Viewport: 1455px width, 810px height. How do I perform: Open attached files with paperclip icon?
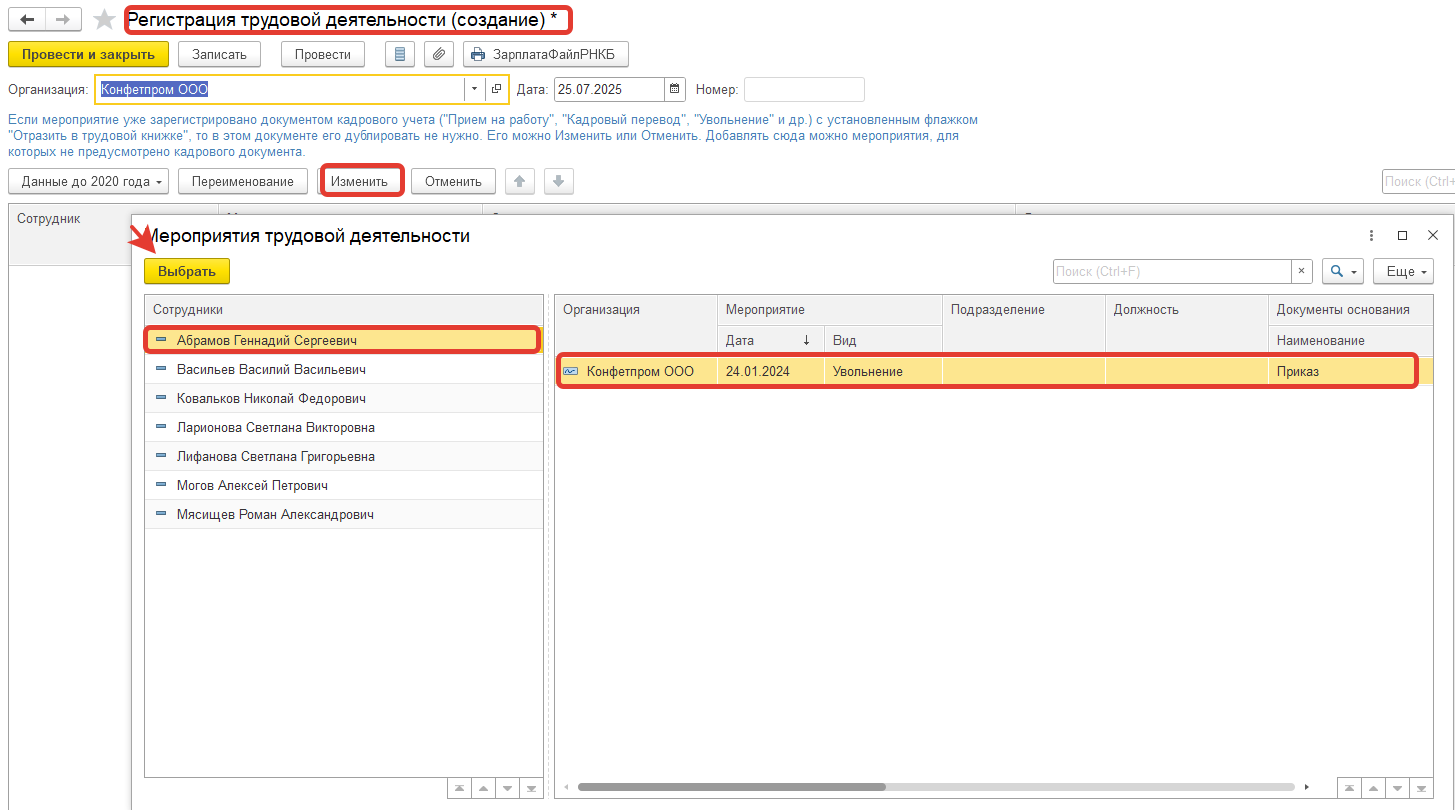(x=439, y=54)
